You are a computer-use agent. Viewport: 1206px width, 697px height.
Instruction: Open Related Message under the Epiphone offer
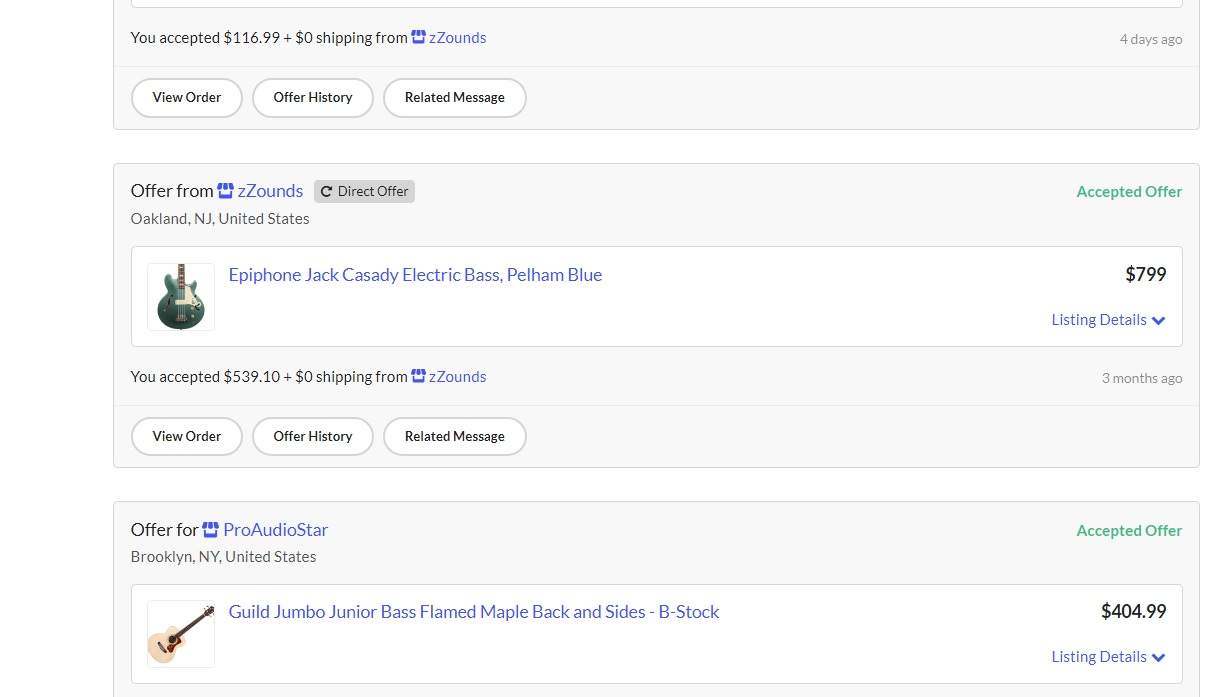[x=455, y=437]
